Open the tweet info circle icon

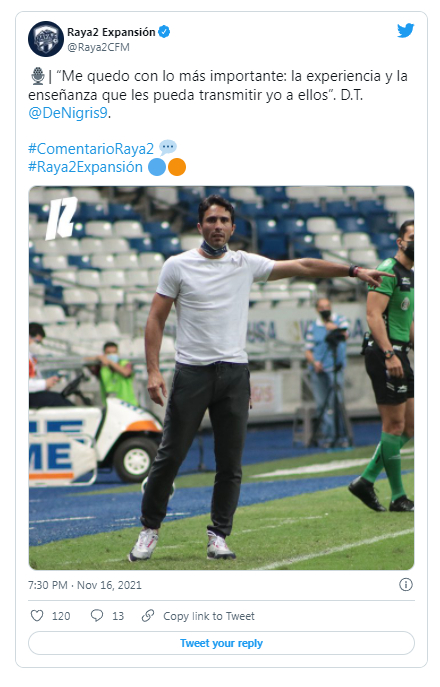[406, 584]
